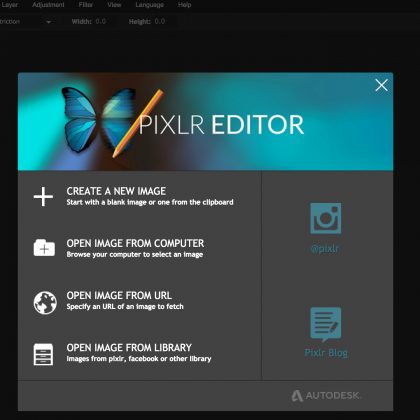Screen dimensions: 420x420
Task: Open the Pixlr Blog document icon
Action: tap(326, 324)
